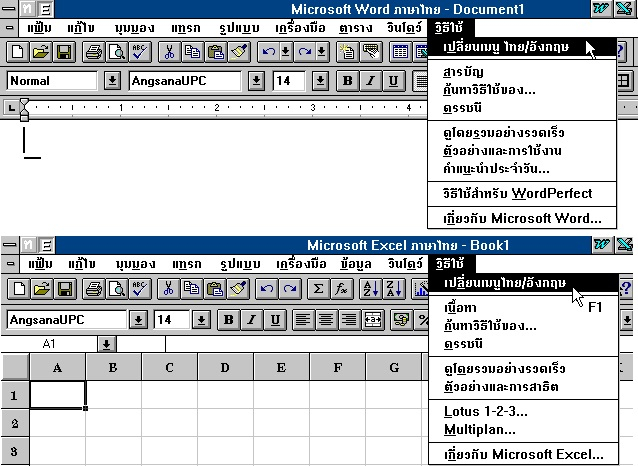The width and height of the screenshot is (638, 466).
Task: Toggle Bold in Excel formatting toolbar
Action: coord(229,320)
